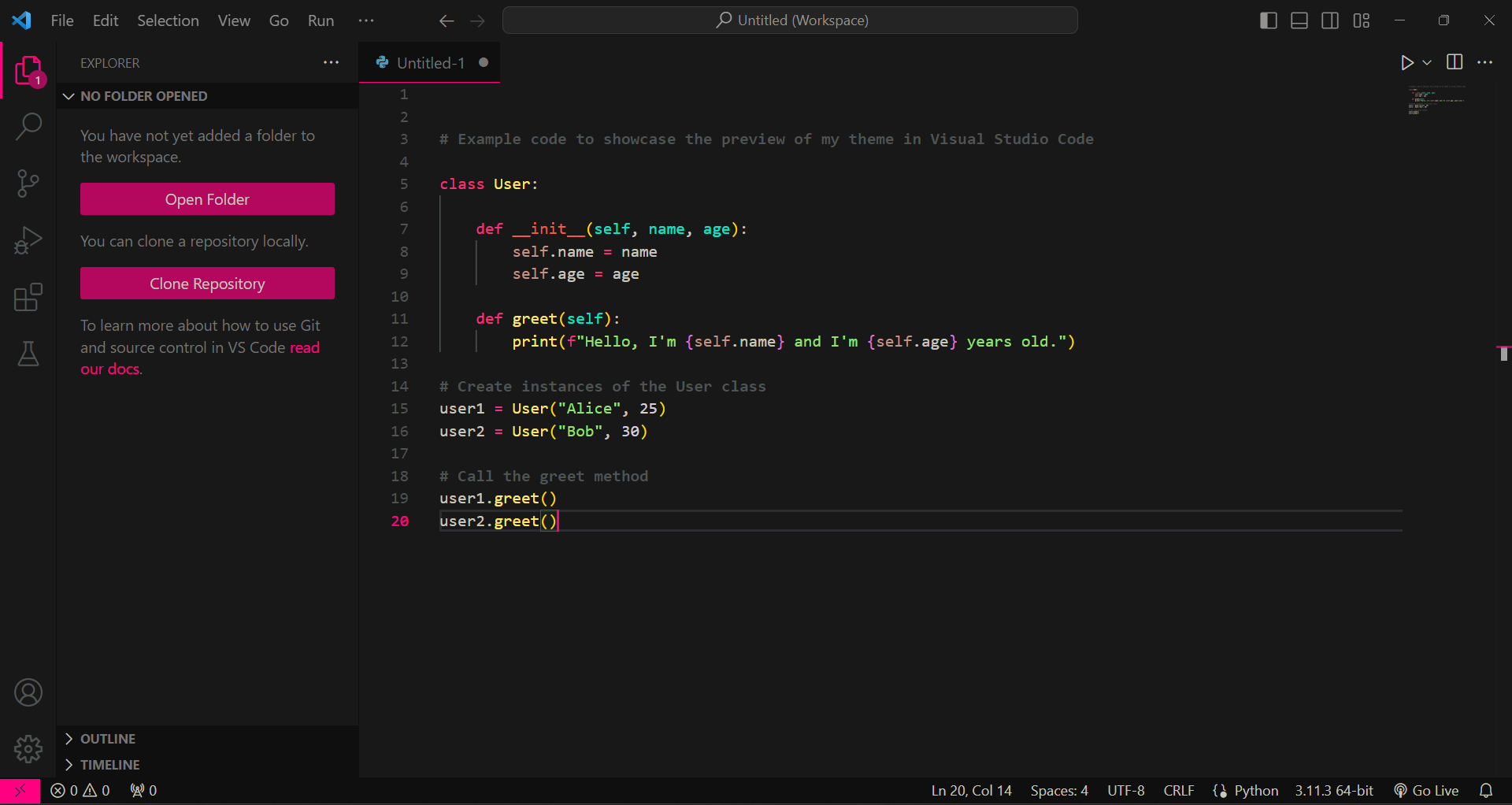The height and width of the screenshot is (805, 1512).
Task: Click the Open Folder button
Action: pyautogui.click(x=207, y=199)
